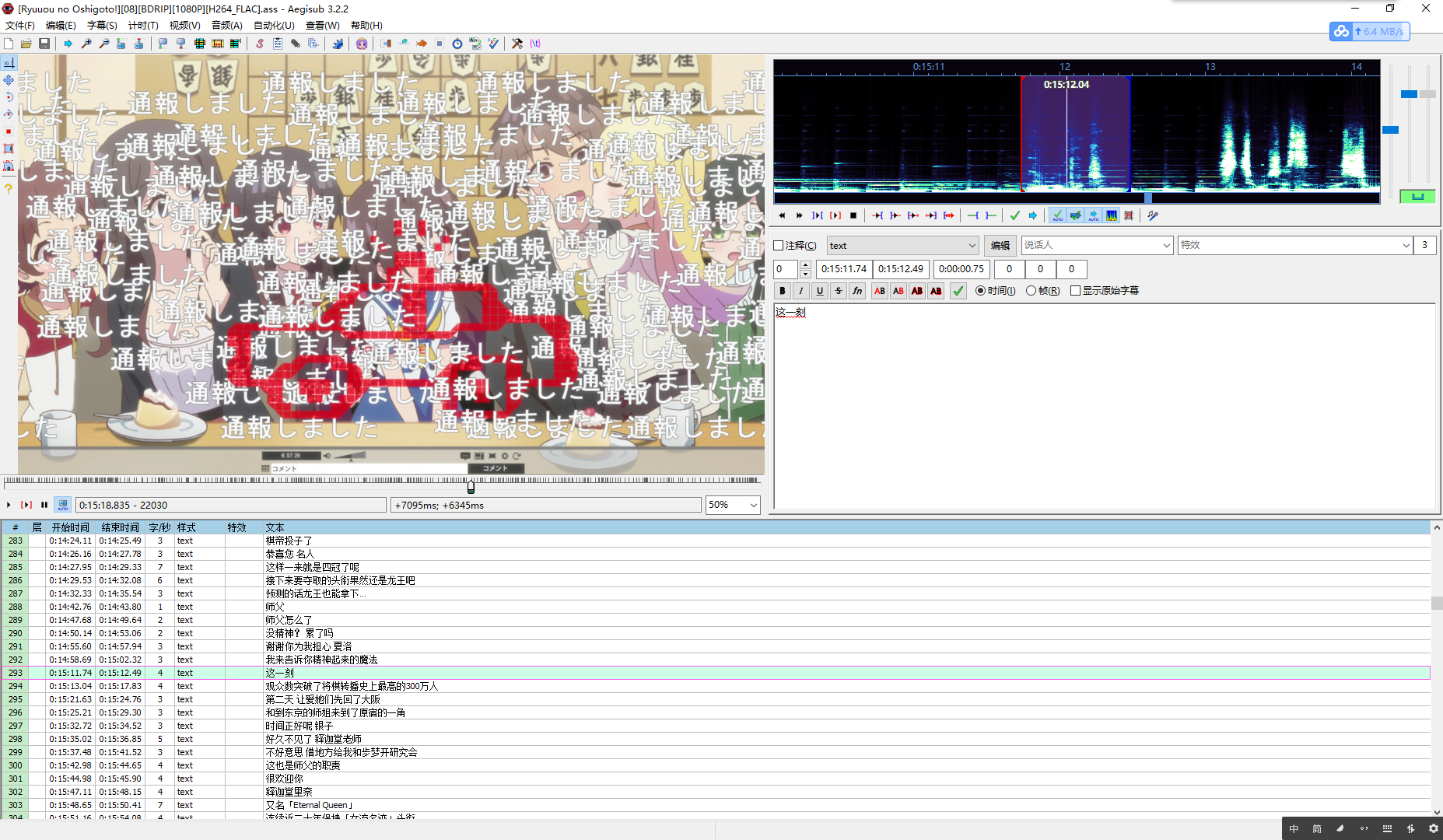This screenshot has height=840, width=1443.
Task: Launch ASSDraw anime face icon
Action: 362,44
